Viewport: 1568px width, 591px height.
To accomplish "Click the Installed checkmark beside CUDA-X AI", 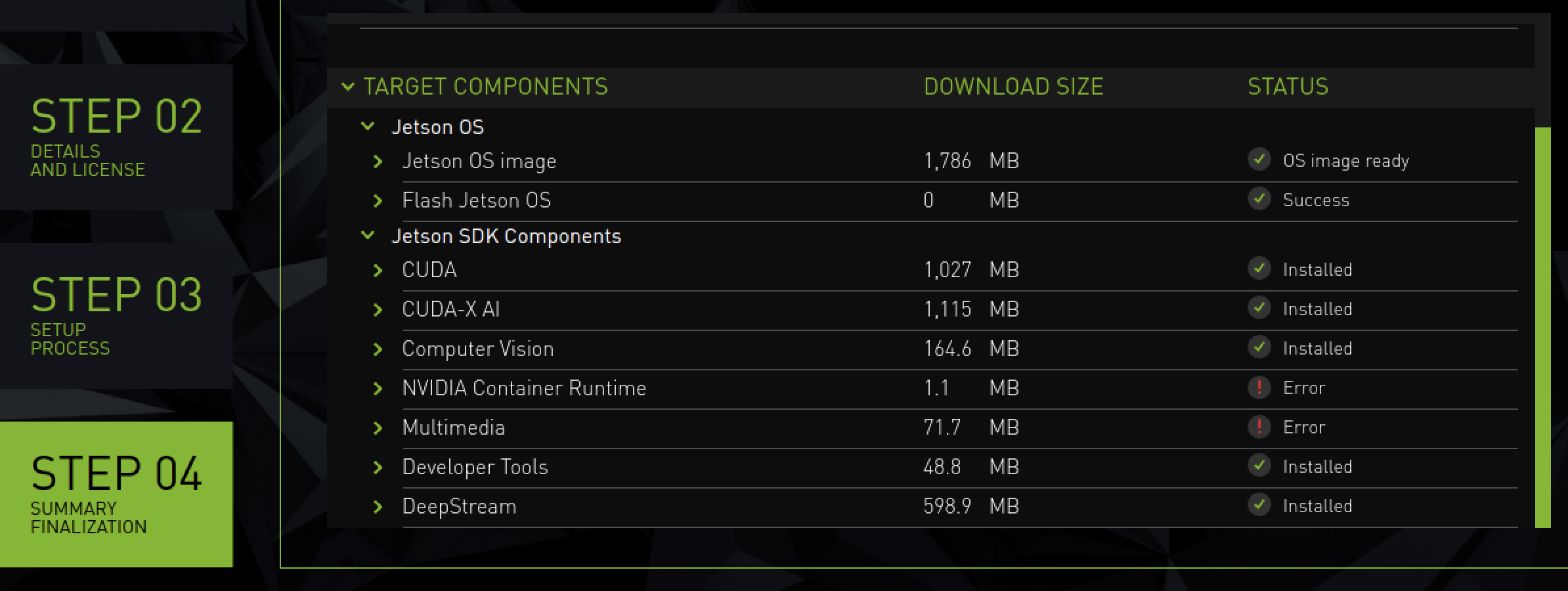I will pos(1259,309).
